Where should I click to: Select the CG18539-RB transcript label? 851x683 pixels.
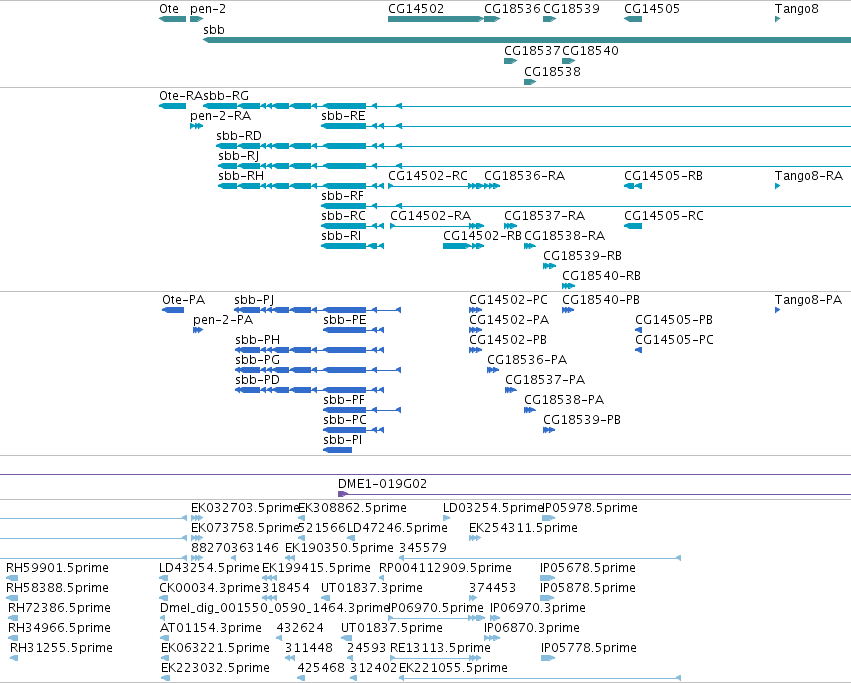click(x=582, y=256)
